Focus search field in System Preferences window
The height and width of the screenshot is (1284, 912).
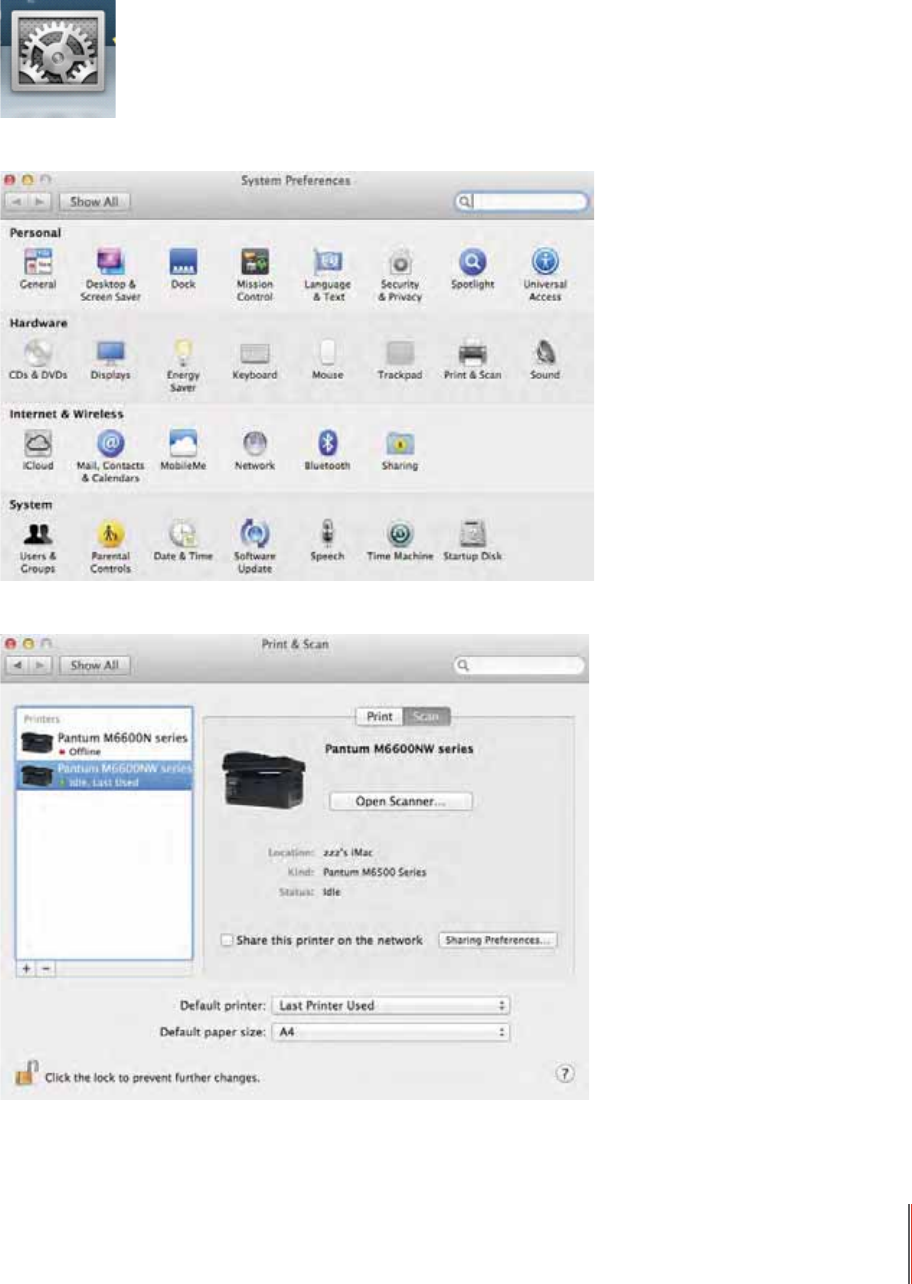pyautogui.click(x=521, y=201)
